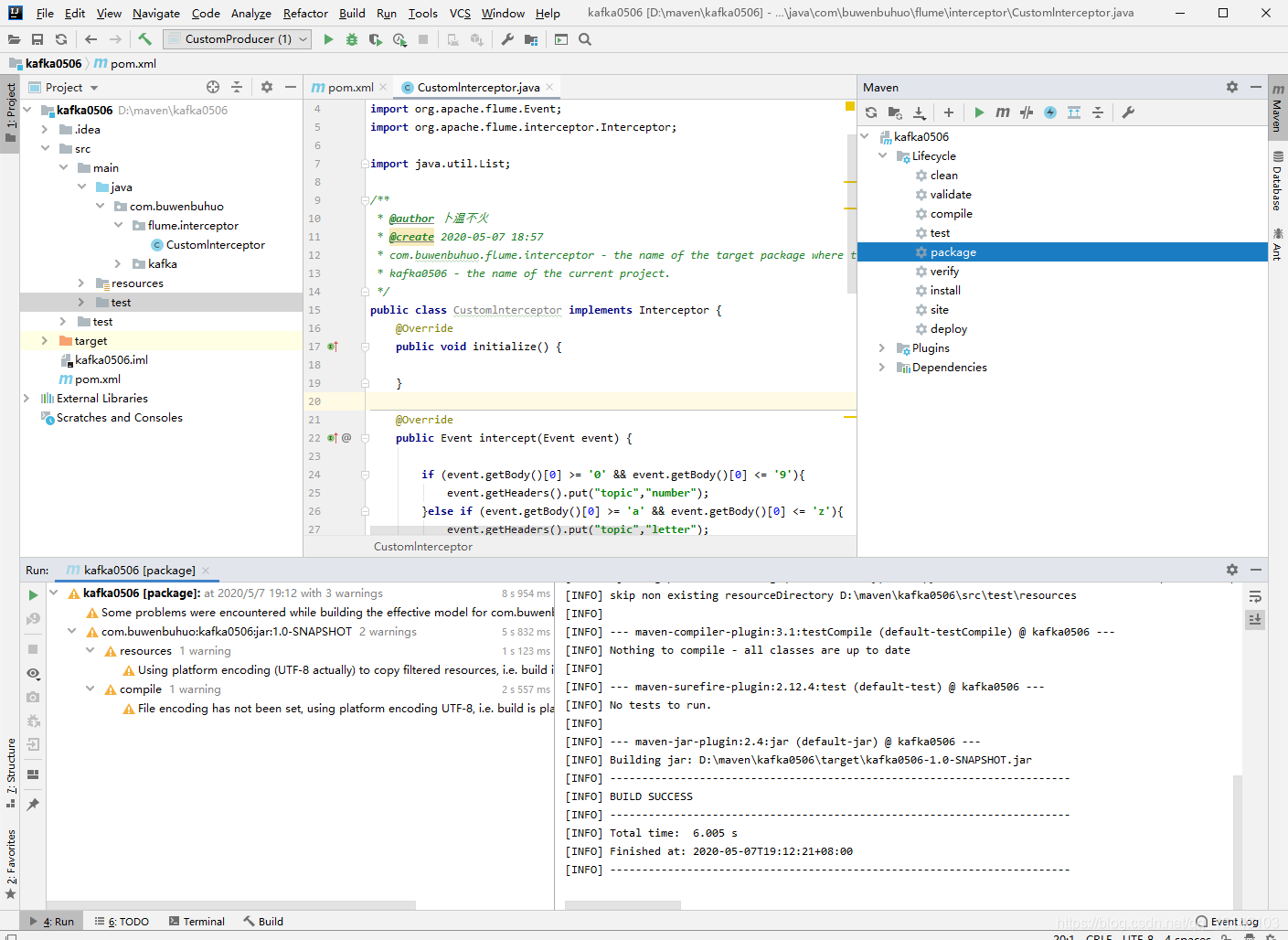Select CustomInterceptor class in project tree
Image resolution: width=1288 pixels, height=940 pixels.
click(x=215, y=244)
